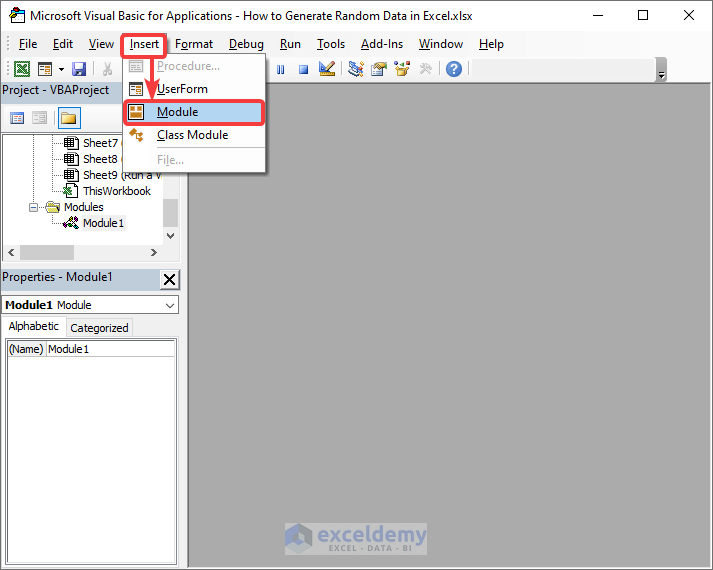This screenshot has height=570, width=713.
Task: Open the Add-Ins menu
Action: coord(382,44)
